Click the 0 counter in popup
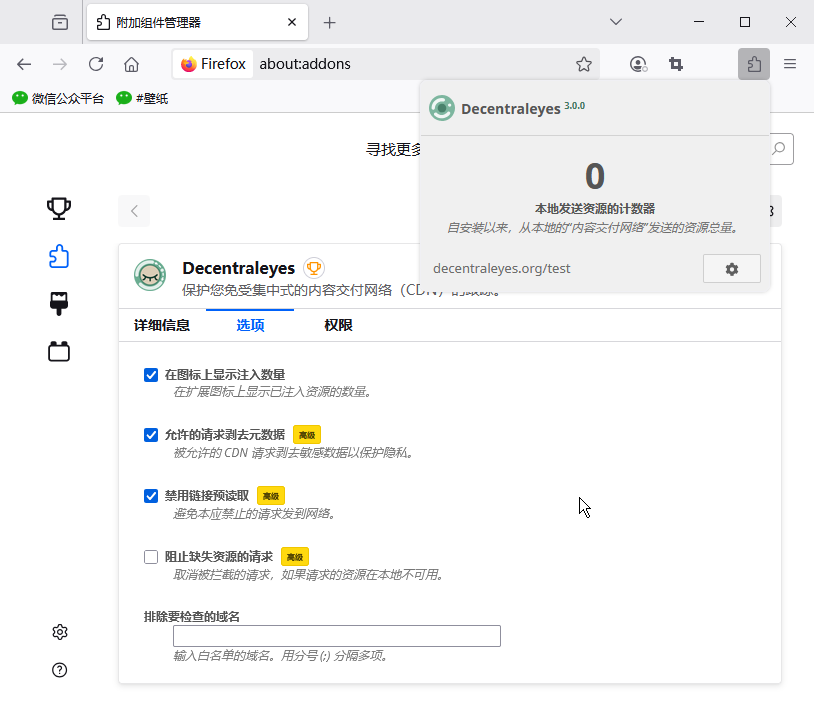The image size is (814, 725). (x=595, y=176)
